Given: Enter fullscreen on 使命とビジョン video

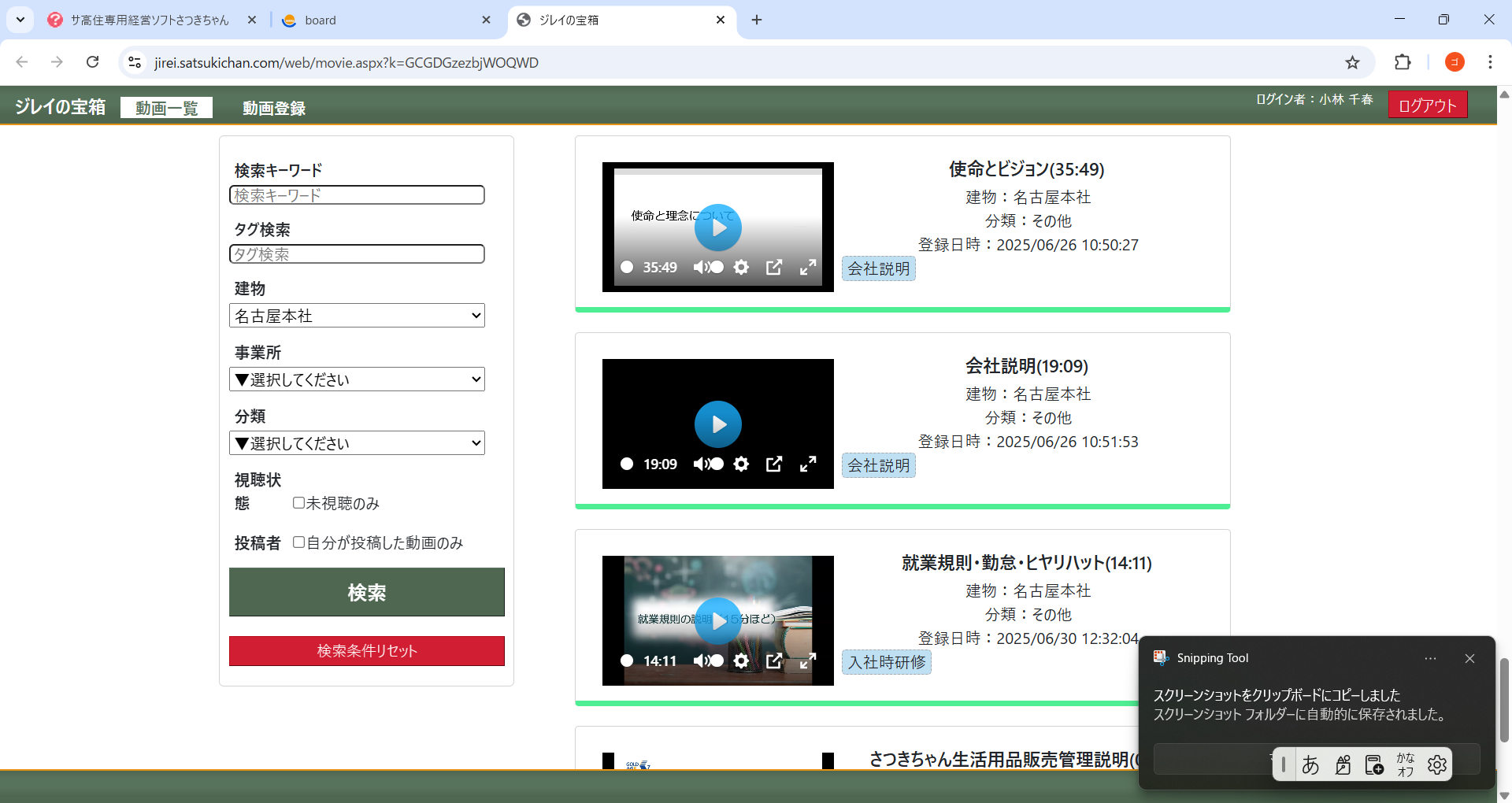Looking at the screenshot, I should 808,268.
